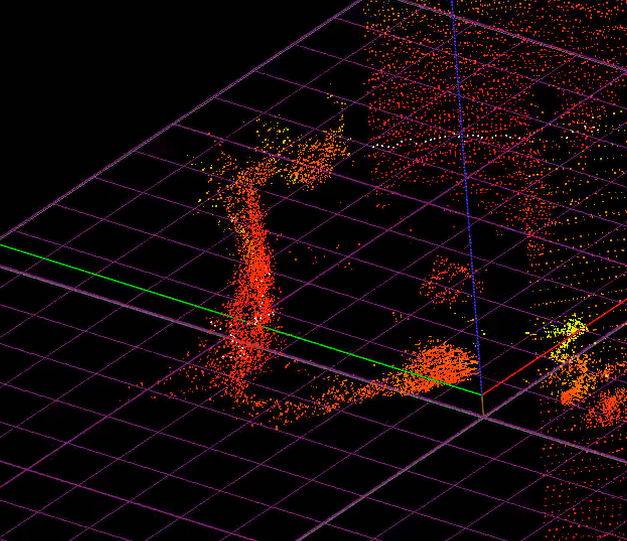627x541 pixels.
Task: Click the bright yellow point cluster at right
Action: [570, 329]
